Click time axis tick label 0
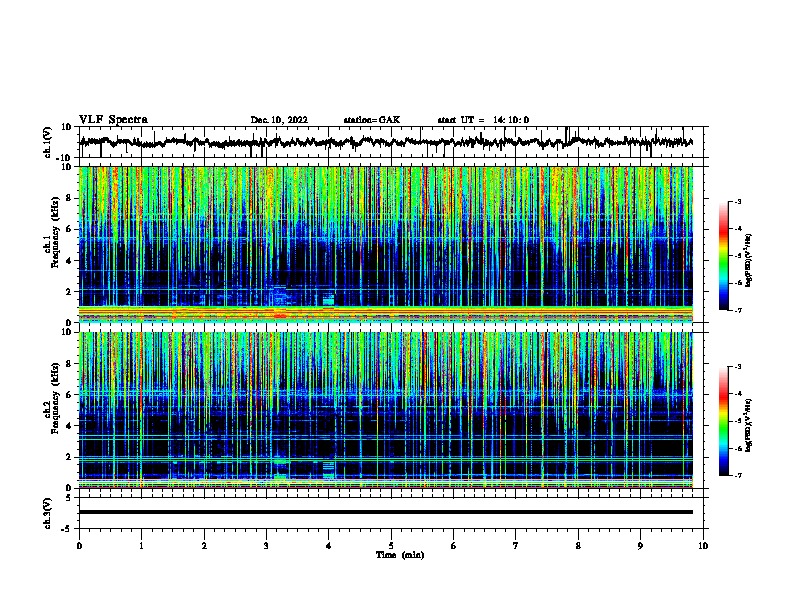This screenshot has height=612, width=792. pos(79,546)
